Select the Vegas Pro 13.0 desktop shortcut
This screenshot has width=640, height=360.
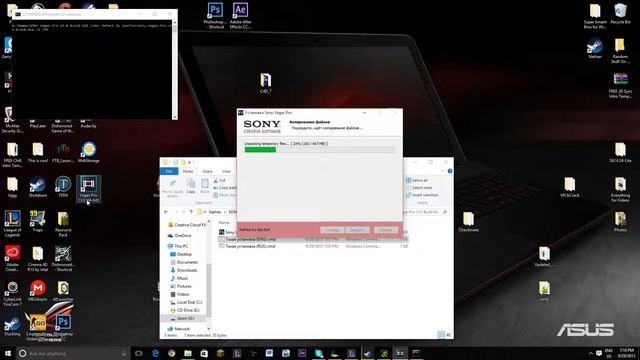88,189
